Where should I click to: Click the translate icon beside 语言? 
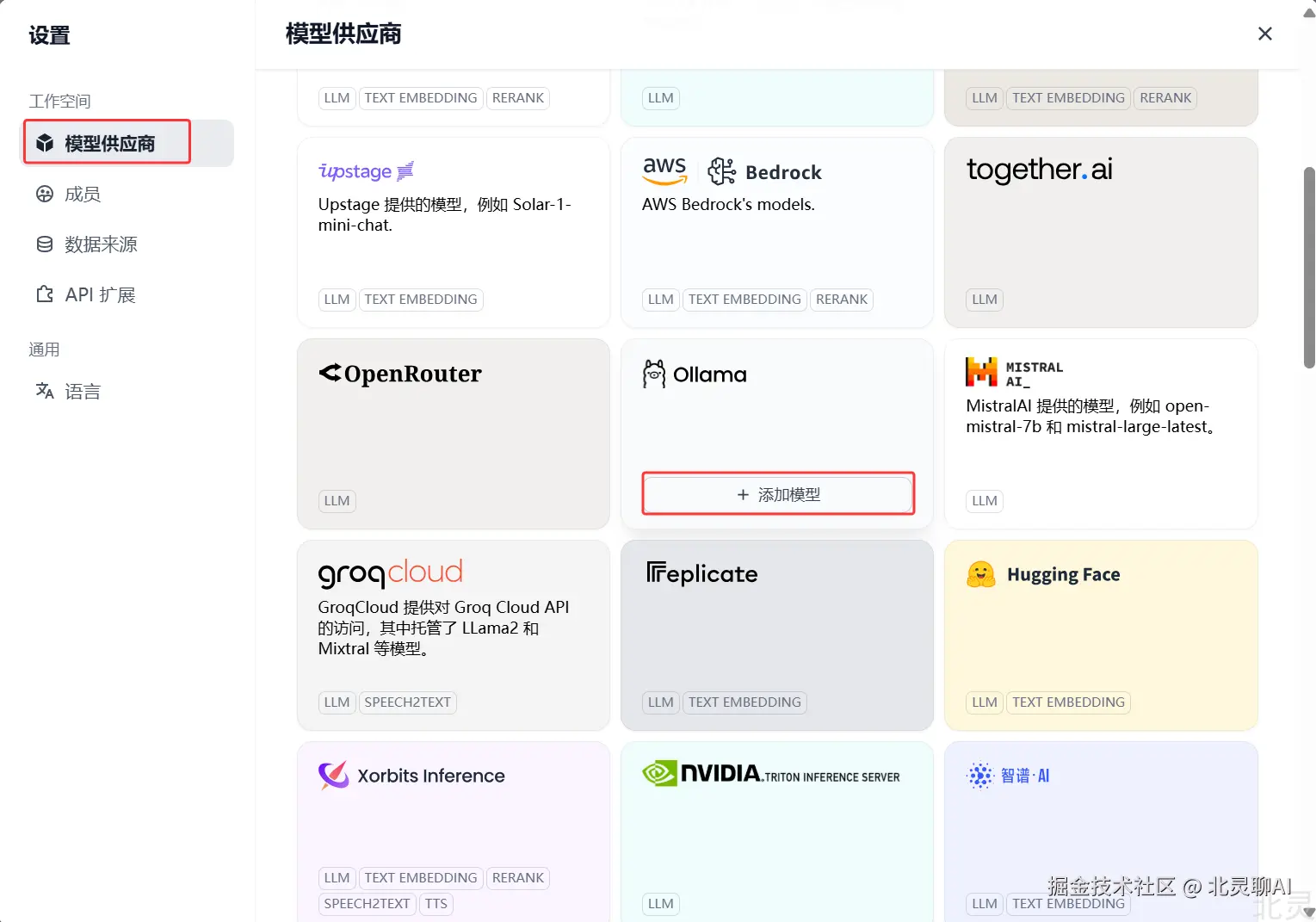(45, 392)
